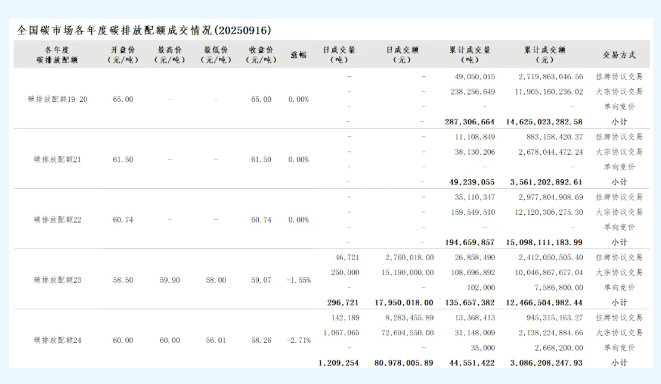Click cumulative amount 7,586,800.00

tap(559, 288)
